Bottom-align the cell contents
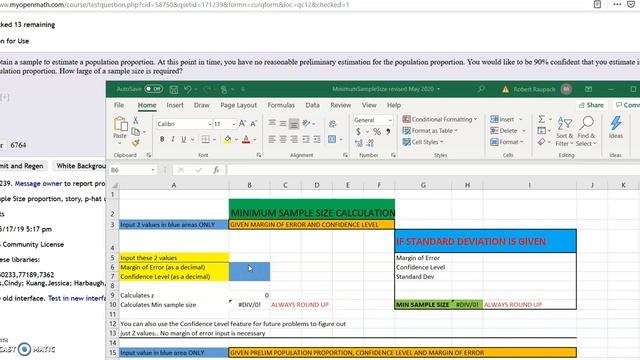Screen dimensions: 640x360 pos(294,123)
